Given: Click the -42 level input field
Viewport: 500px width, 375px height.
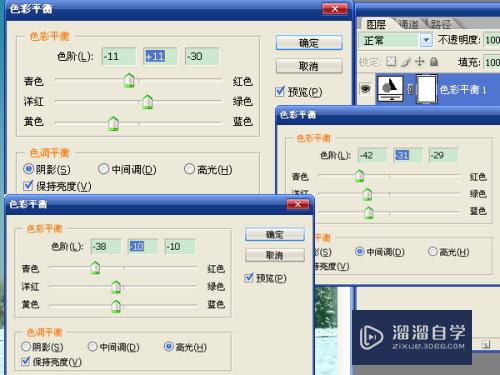Looking at the screenshot, I should 372,155.
